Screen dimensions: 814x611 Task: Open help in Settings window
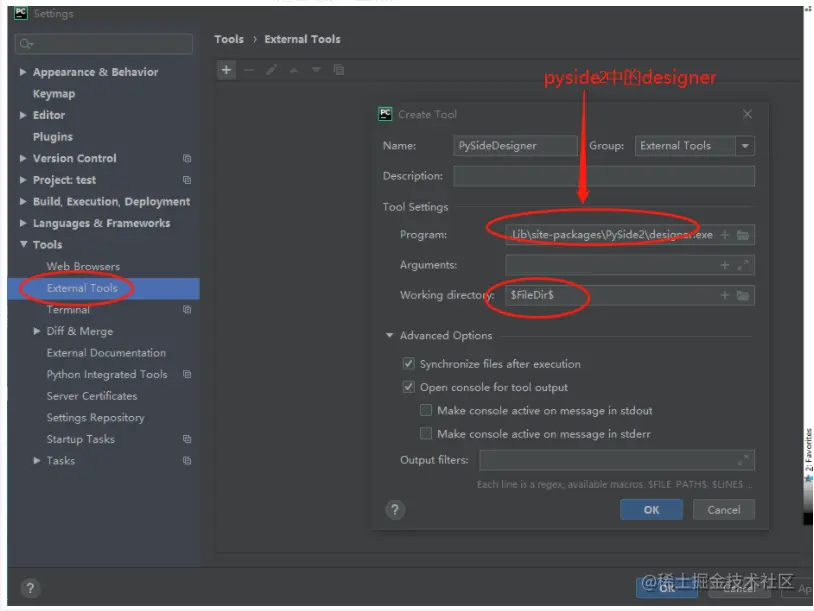pyautogui.click(x=30, y=588)
